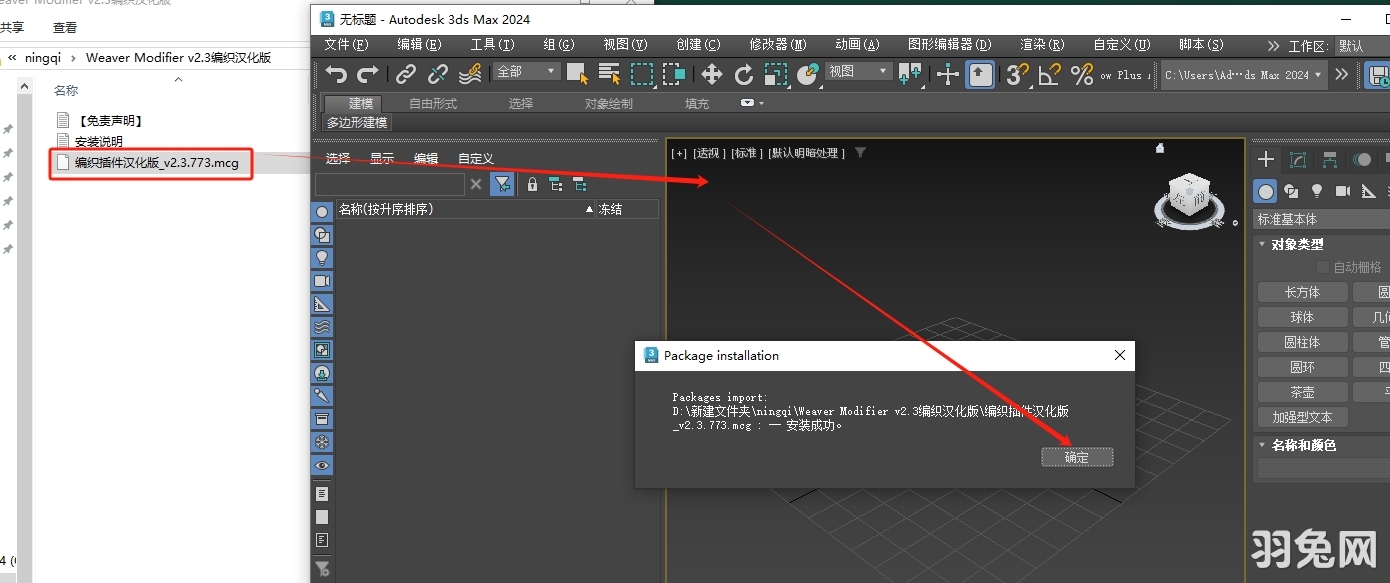
Task: Collapse the 对象类型 rollout
Action: pos(1261,243)
